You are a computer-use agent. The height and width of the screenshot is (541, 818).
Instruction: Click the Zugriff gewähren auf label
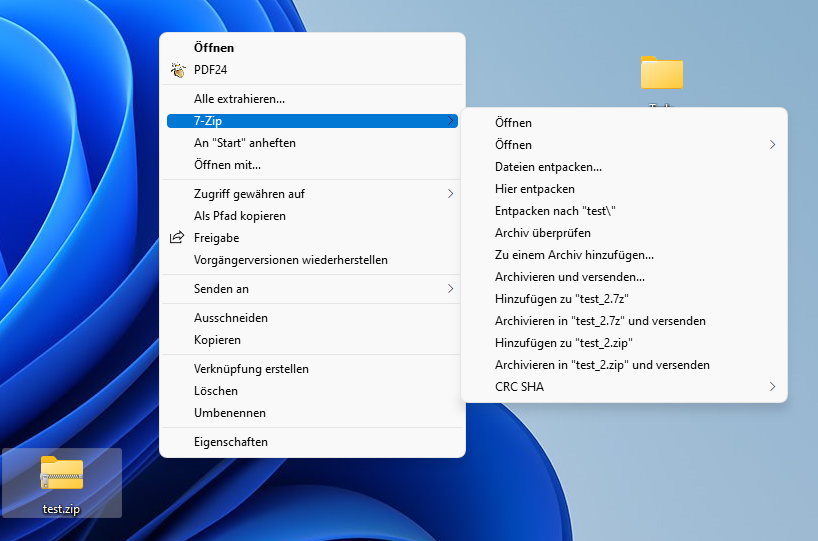(x=249, y=194)
